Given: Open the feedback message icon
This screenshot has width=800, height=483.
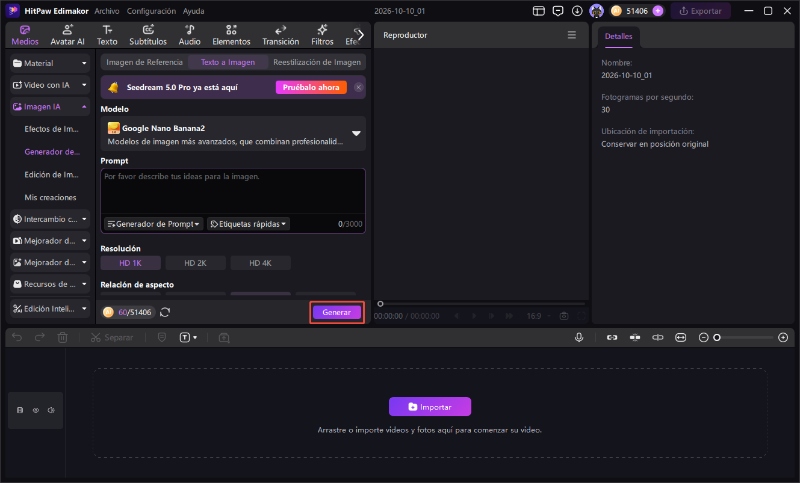Looking at the screenshot, I should tap(558, 11).
